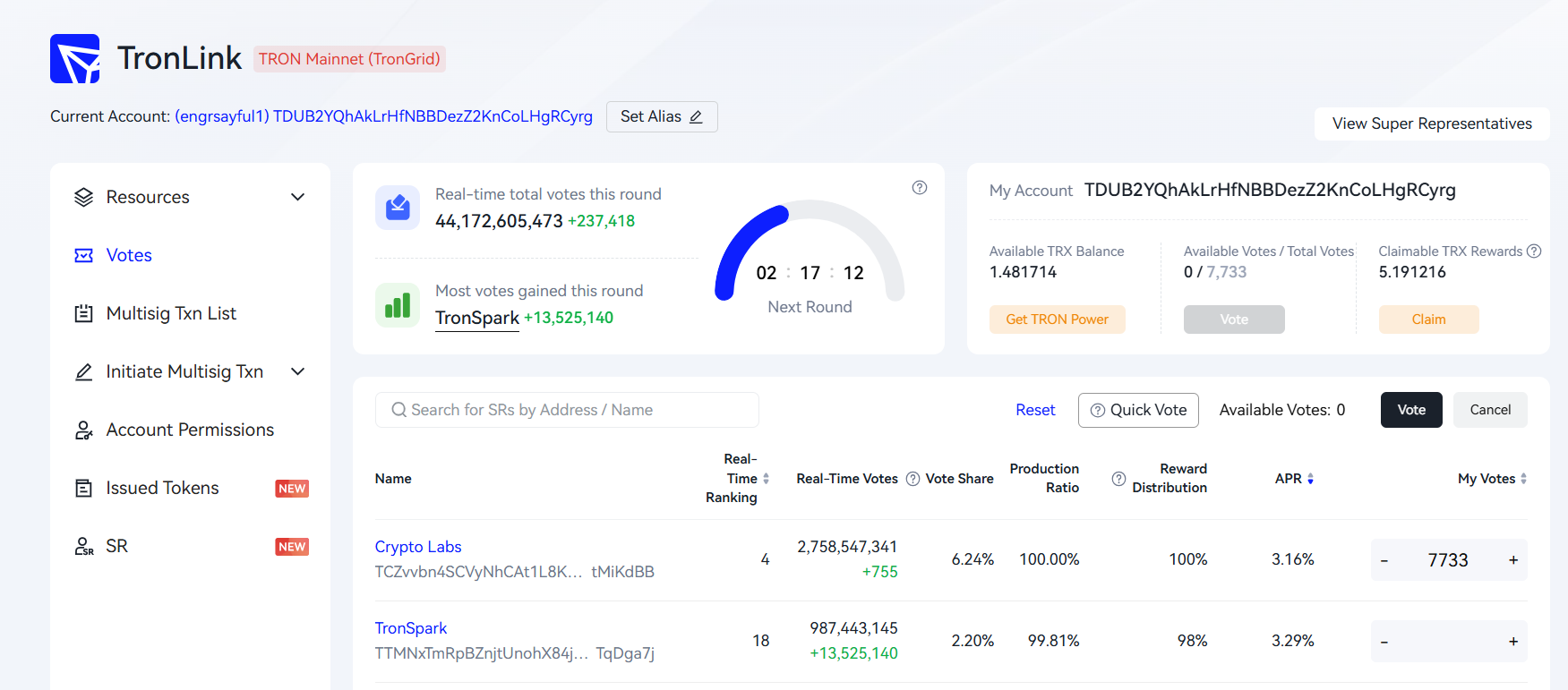Image resolution: width=1568 pixels, height=690 pixels.
Task: Click the pencil icon beside Set Alias
Action: (x=696, y=117)
